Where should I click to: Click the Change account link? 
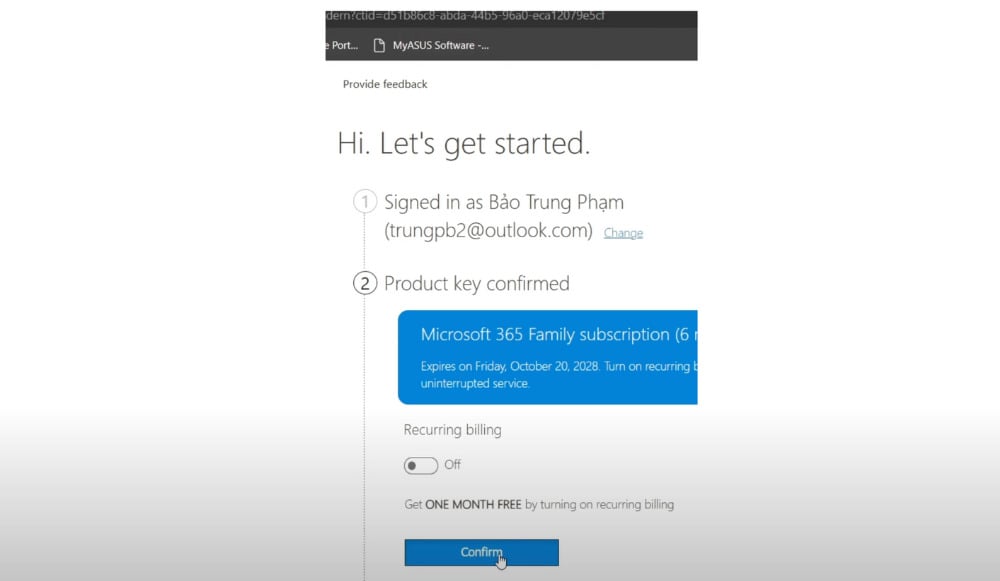pos(623,233)
